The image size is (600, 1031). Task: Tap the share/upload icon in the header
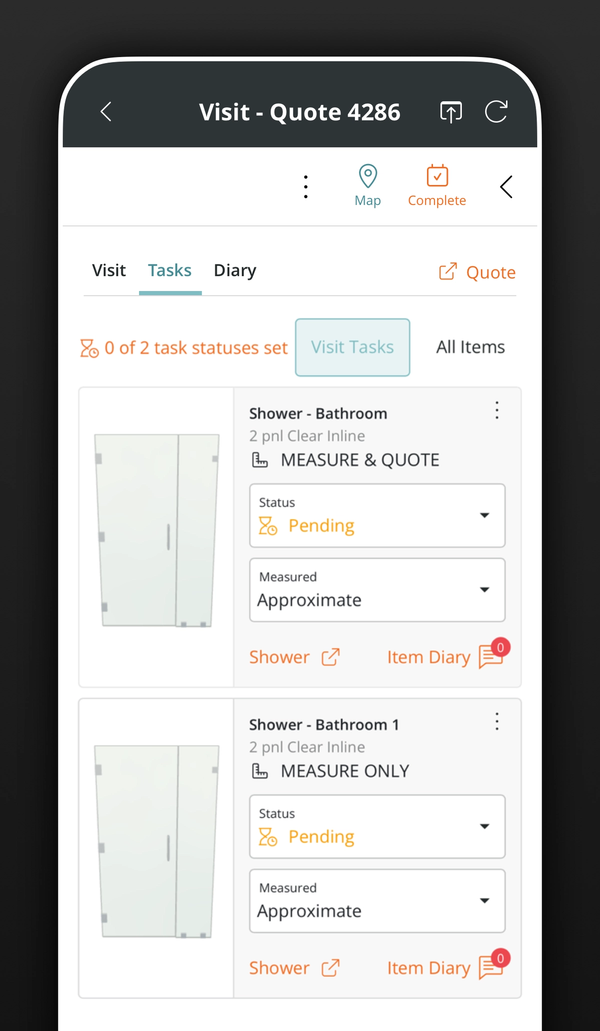click(x=450, y=112)
